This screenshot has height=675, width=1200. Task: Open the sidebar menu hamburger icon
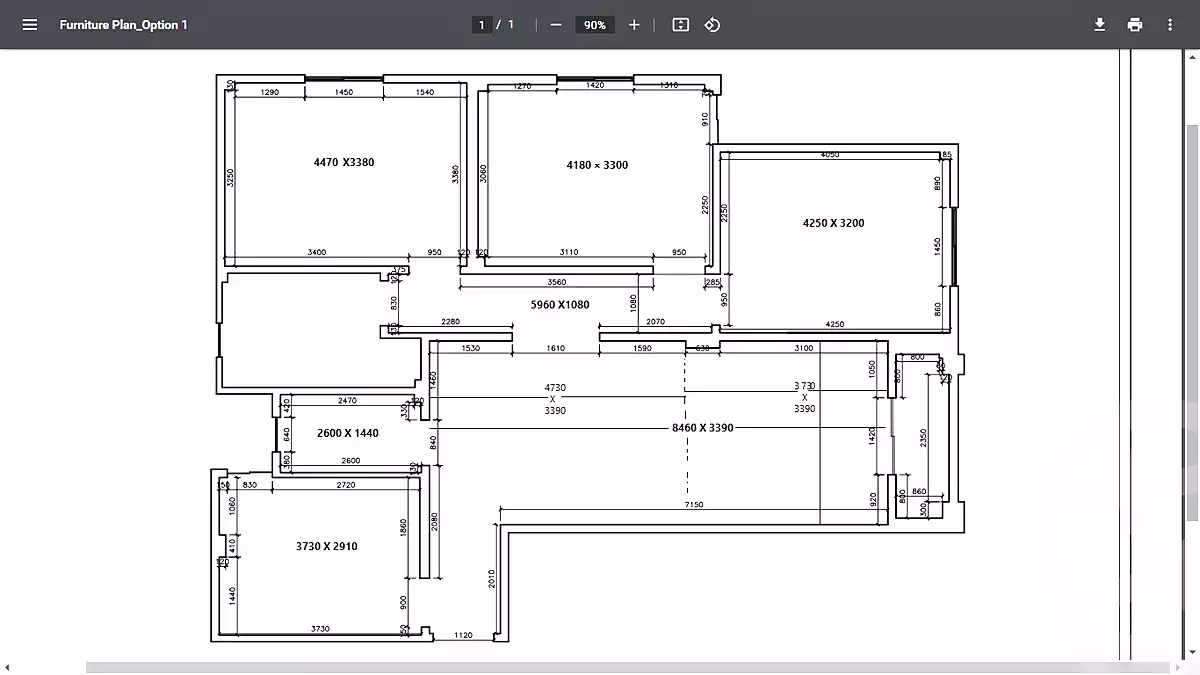30,25
